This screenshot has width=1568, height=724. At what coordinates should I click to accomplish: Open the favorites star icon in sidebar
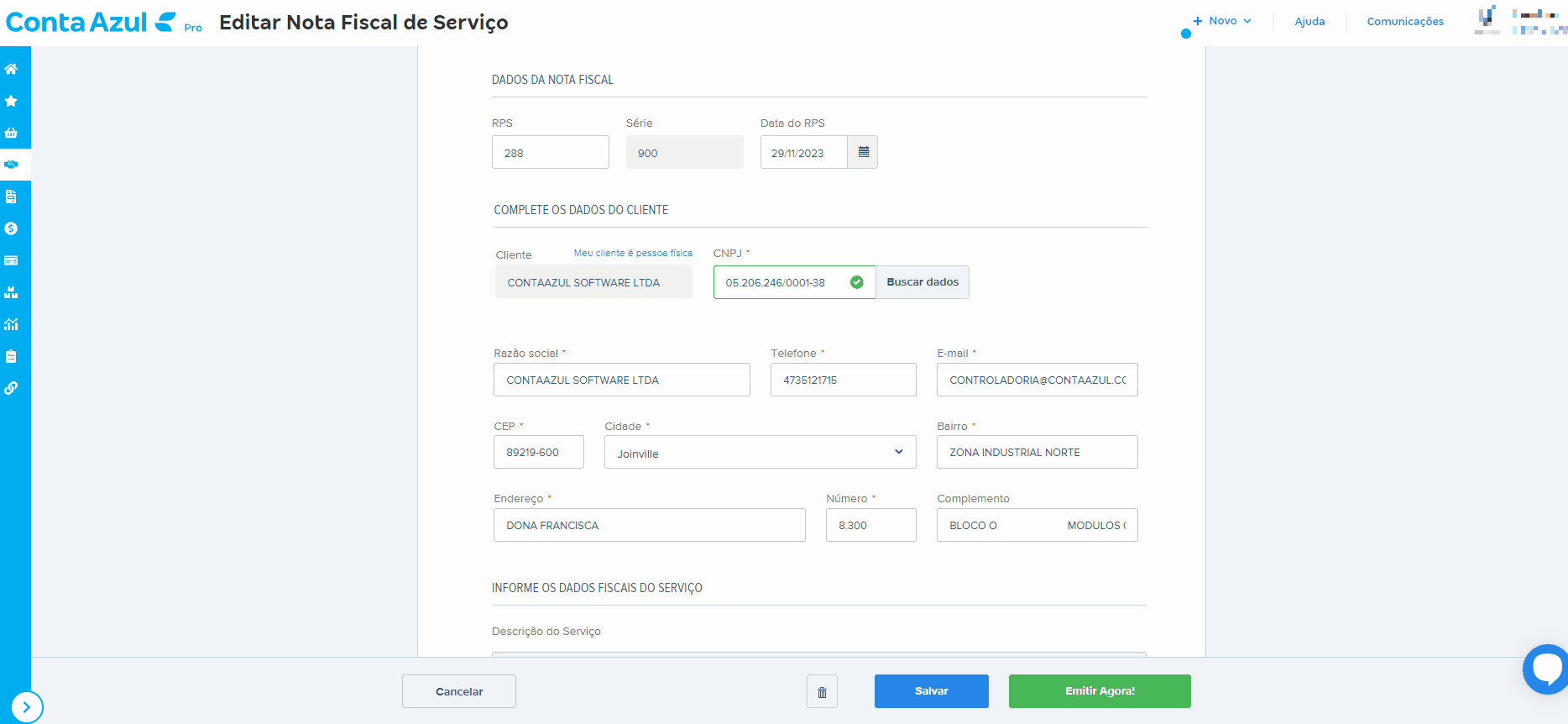point(11,101)
